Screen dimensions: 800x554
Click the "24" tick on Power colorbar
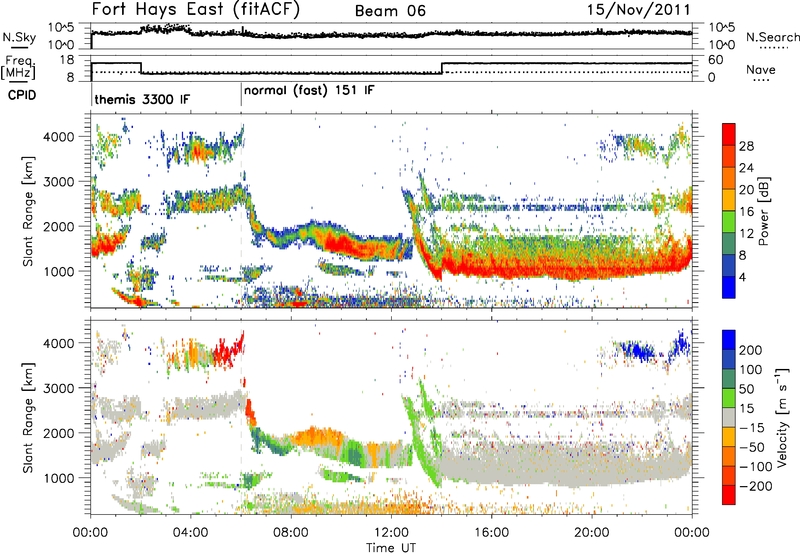[746, 168]
